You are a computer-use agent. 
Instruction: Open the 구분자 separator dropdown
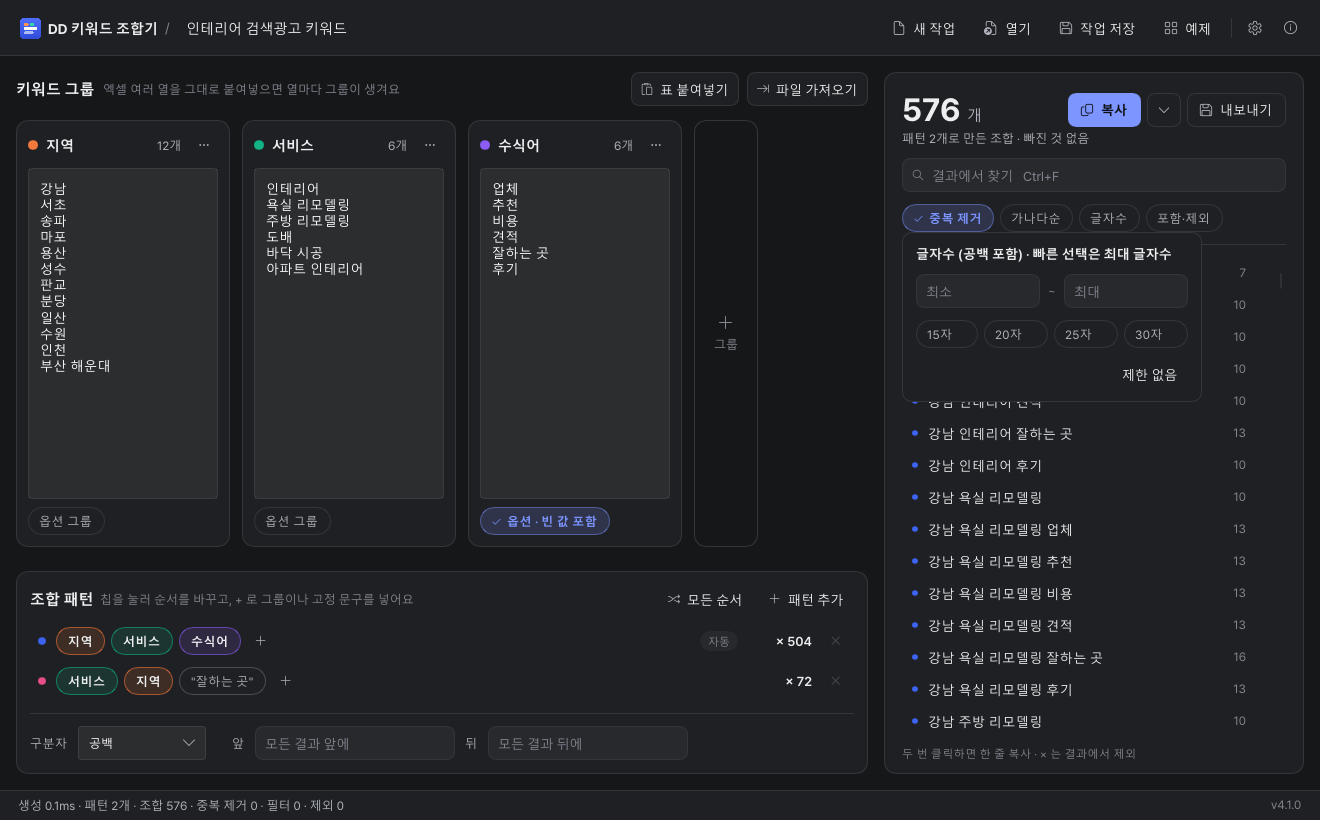142,743
